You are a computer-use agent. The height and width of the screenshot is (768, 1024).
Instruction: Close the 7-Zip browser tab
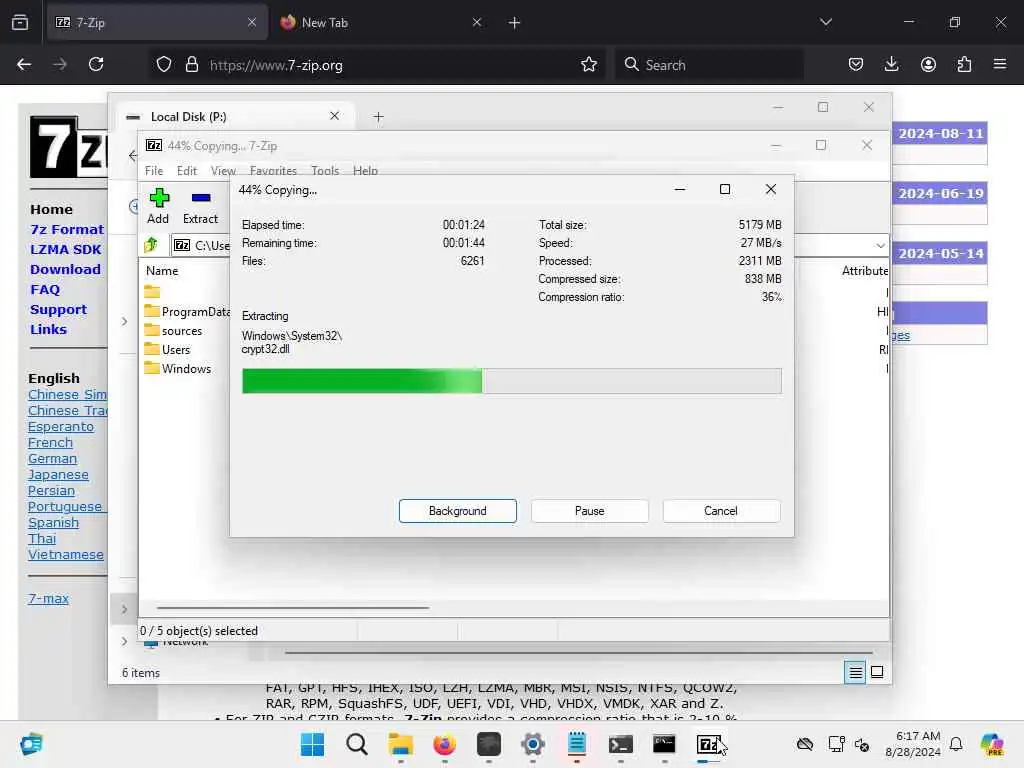[x=251, y=22]
